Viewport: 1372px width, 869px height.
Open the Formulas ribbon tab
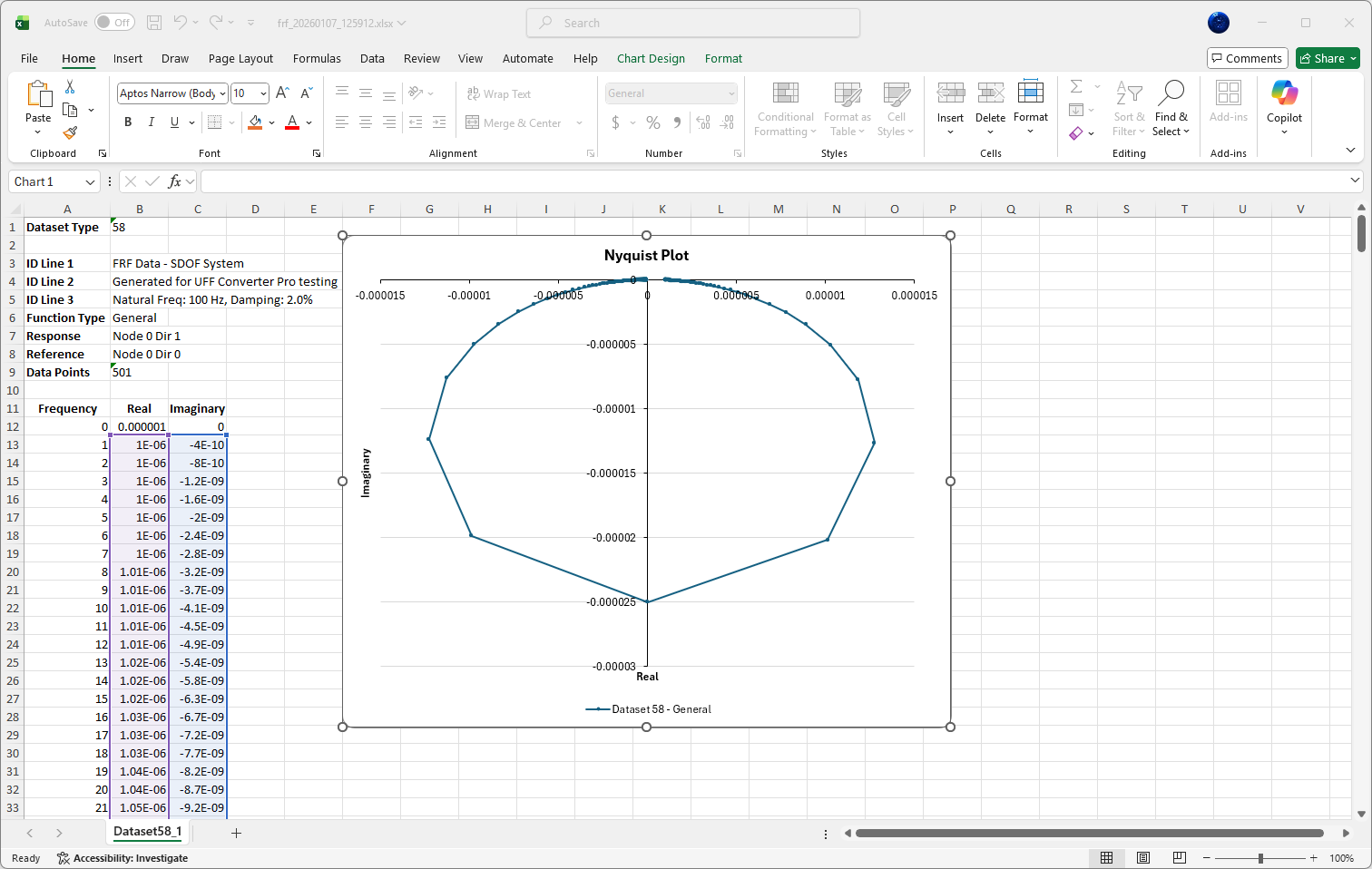click(317, 59)
